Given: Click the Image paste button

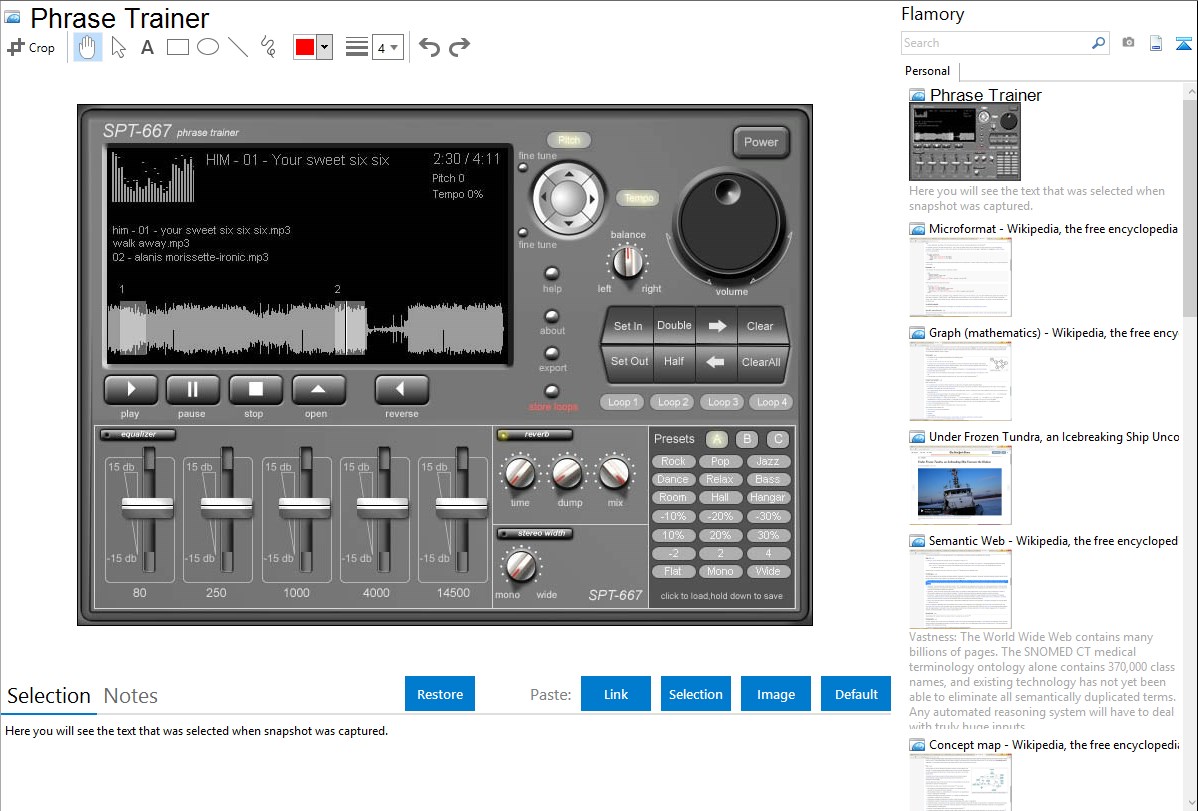Looking at the screenshot, I should 776,694.
